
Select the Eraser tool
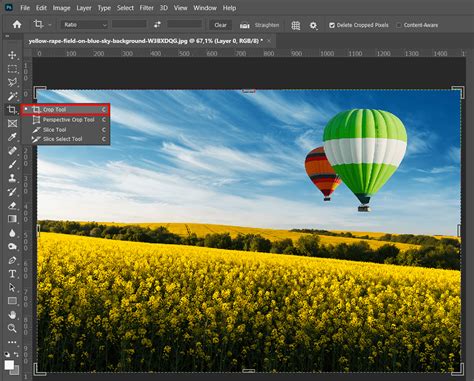(x=12, y=205)
